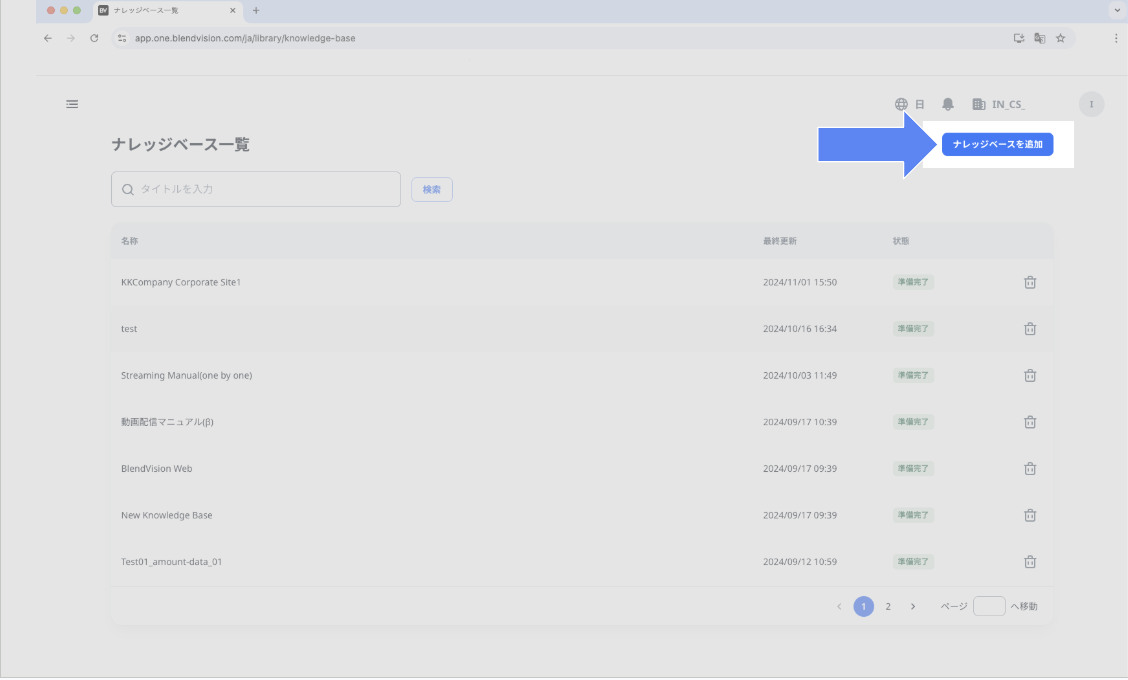Click site info icon in address bar
The width and height of the screenshot is (1128, 680).
coord(122,38)
